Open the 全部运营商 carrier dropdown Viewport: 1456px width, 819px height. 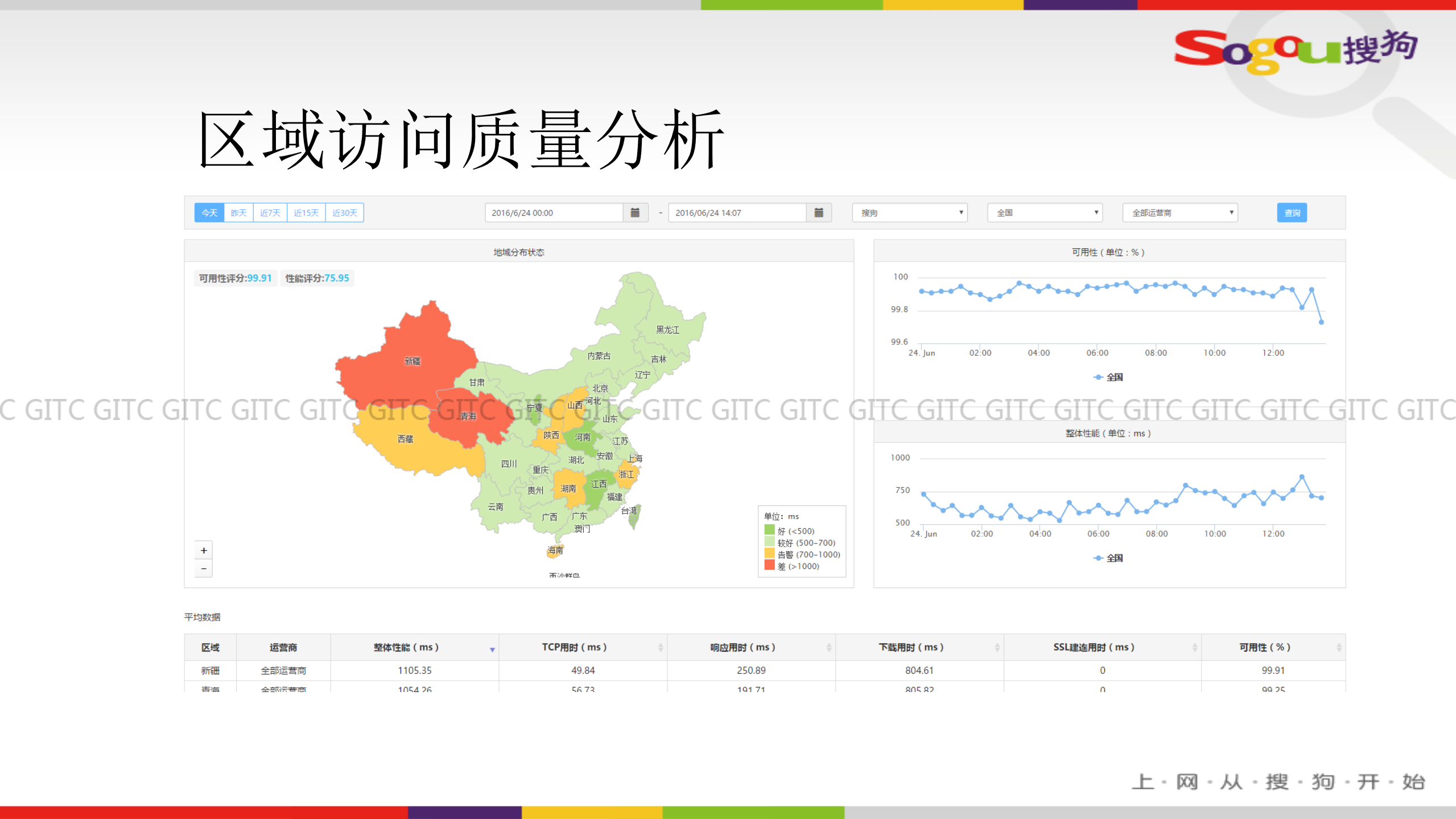tap(1179, 212)
